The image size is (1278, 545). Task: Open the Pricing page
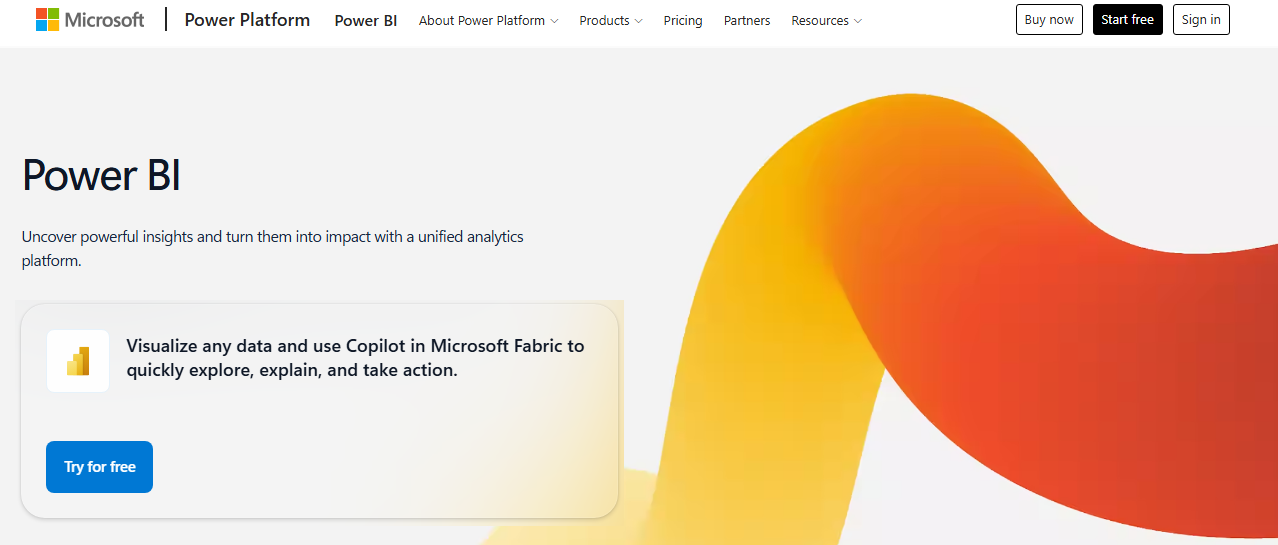(x=683, y=20)
